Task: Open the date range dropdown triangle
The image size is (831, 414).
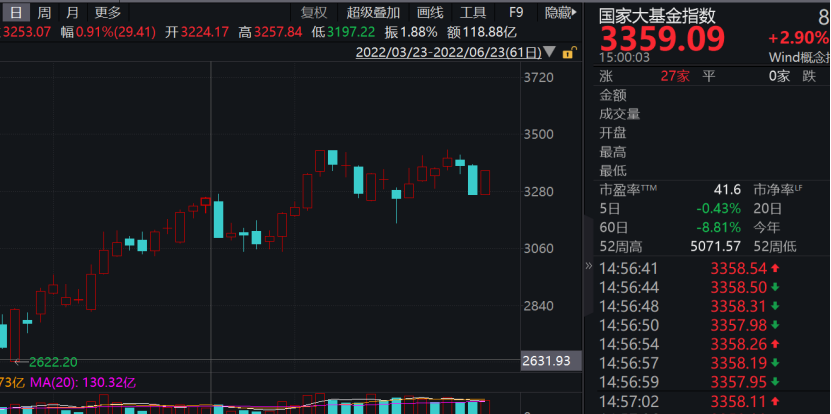Action: [x=551, y=52]
